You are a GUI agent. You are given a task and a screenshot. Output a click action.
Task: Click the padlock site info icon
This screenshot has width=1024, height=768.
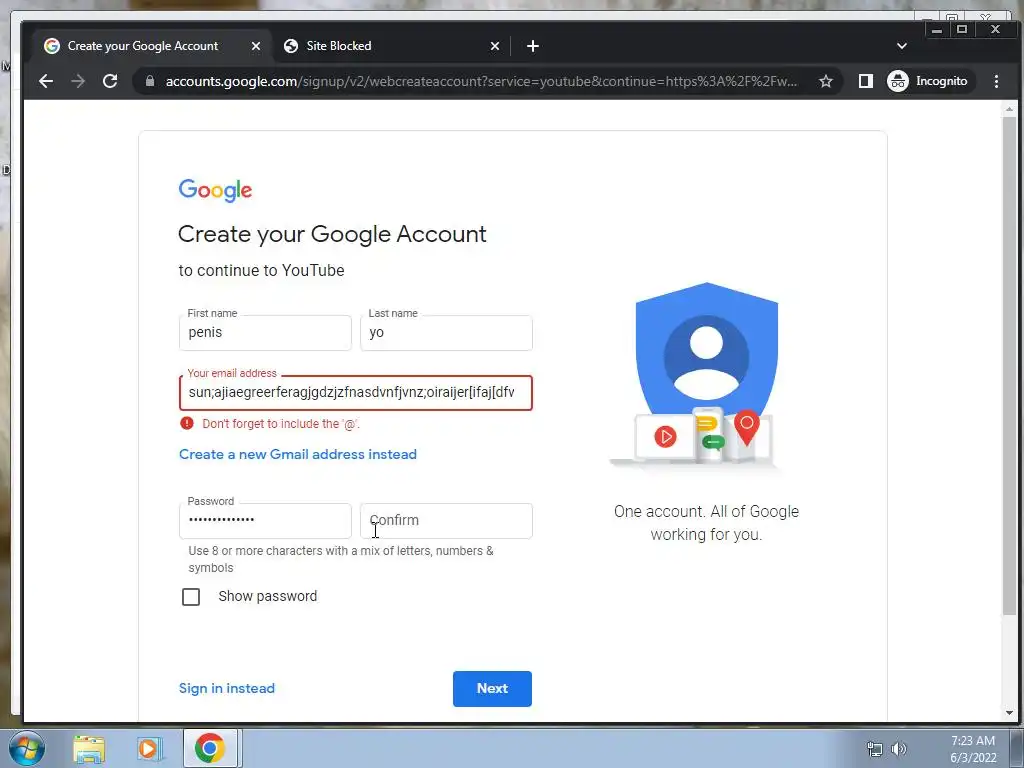(x=150, y=81)
